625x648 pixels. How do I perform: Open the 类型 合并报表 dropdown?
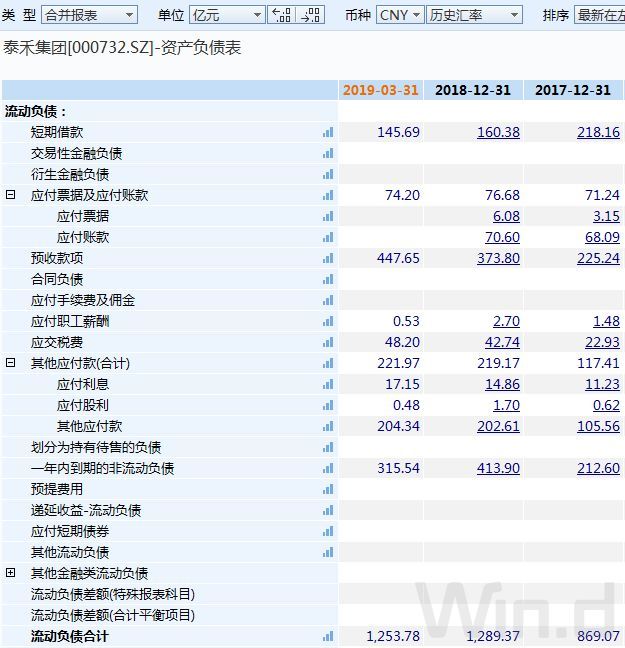coord(89,15)
